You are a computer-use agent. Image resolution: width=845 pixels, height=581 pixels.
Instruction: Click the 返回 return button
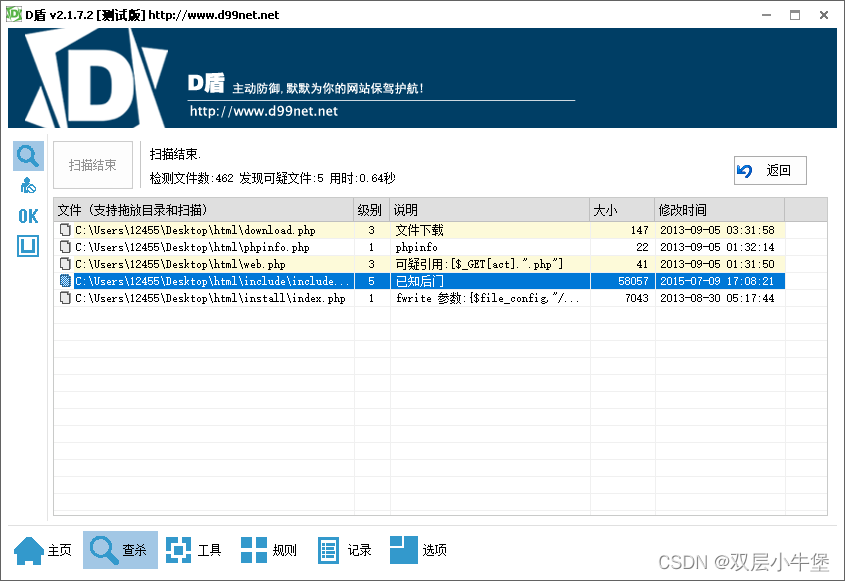pos(769,170)
